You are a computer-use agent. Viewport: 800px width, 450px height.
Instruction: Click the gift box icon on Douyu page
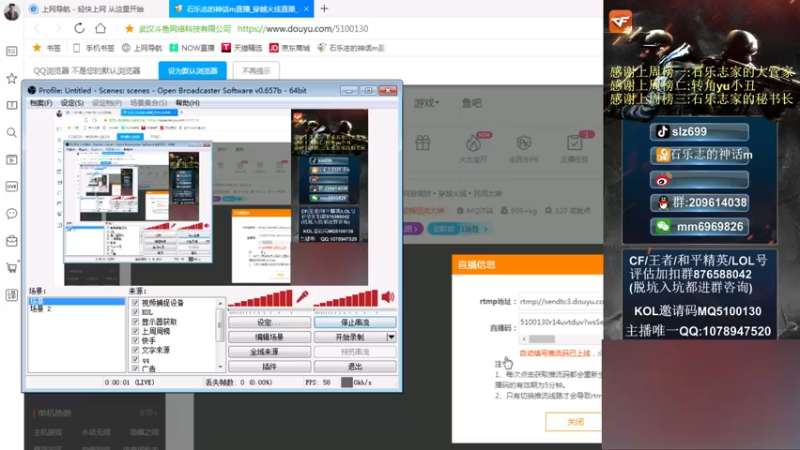(422, 143)
